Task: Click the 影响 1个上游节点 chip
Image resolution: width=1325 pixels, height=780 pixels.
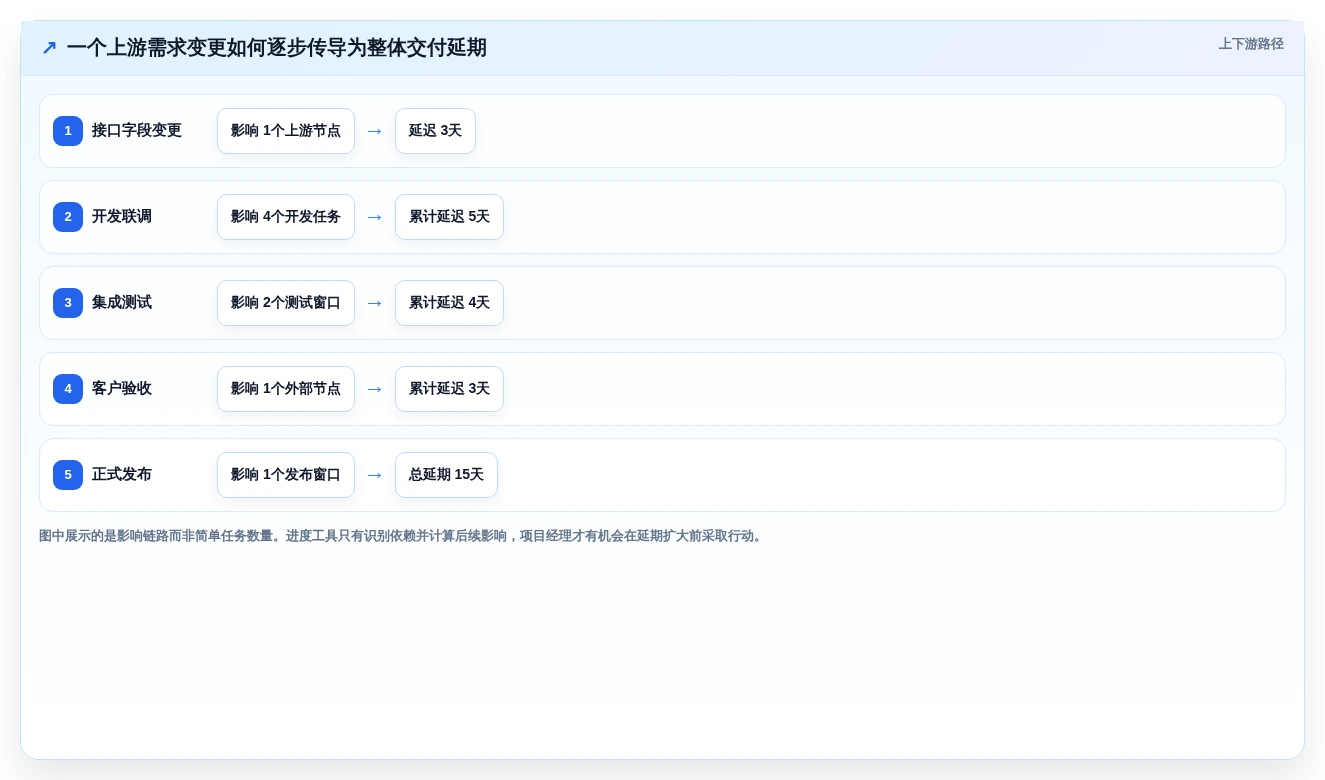Action: click(286, 131)
